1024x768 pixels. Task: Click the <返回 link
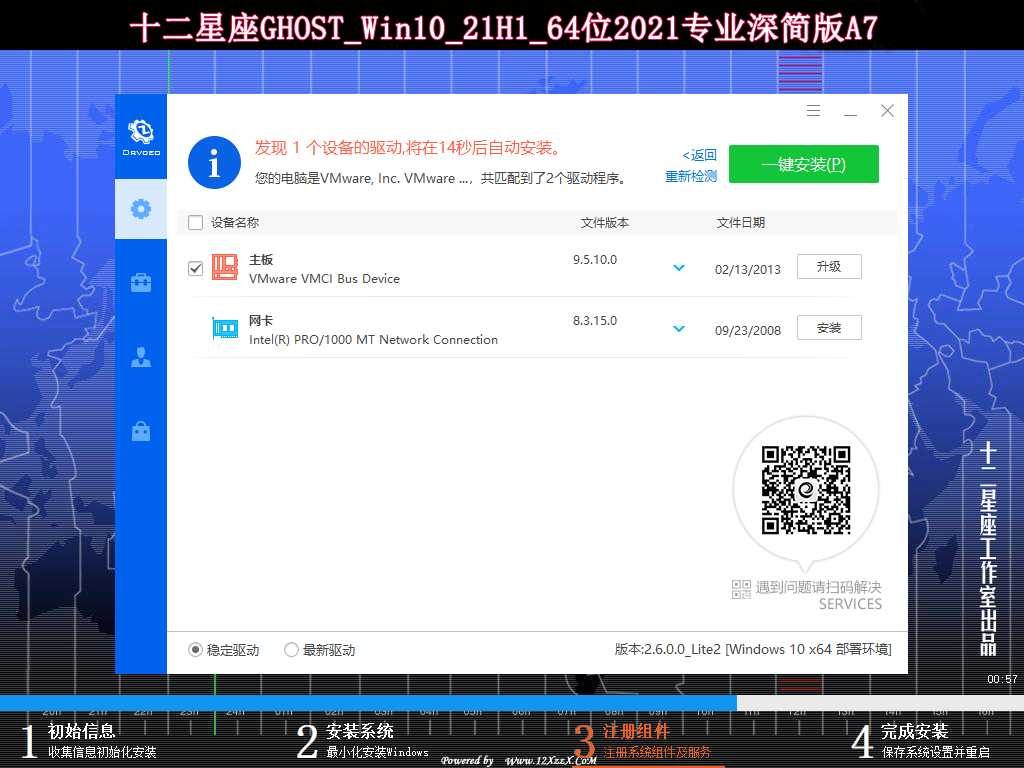pos(699,155)
